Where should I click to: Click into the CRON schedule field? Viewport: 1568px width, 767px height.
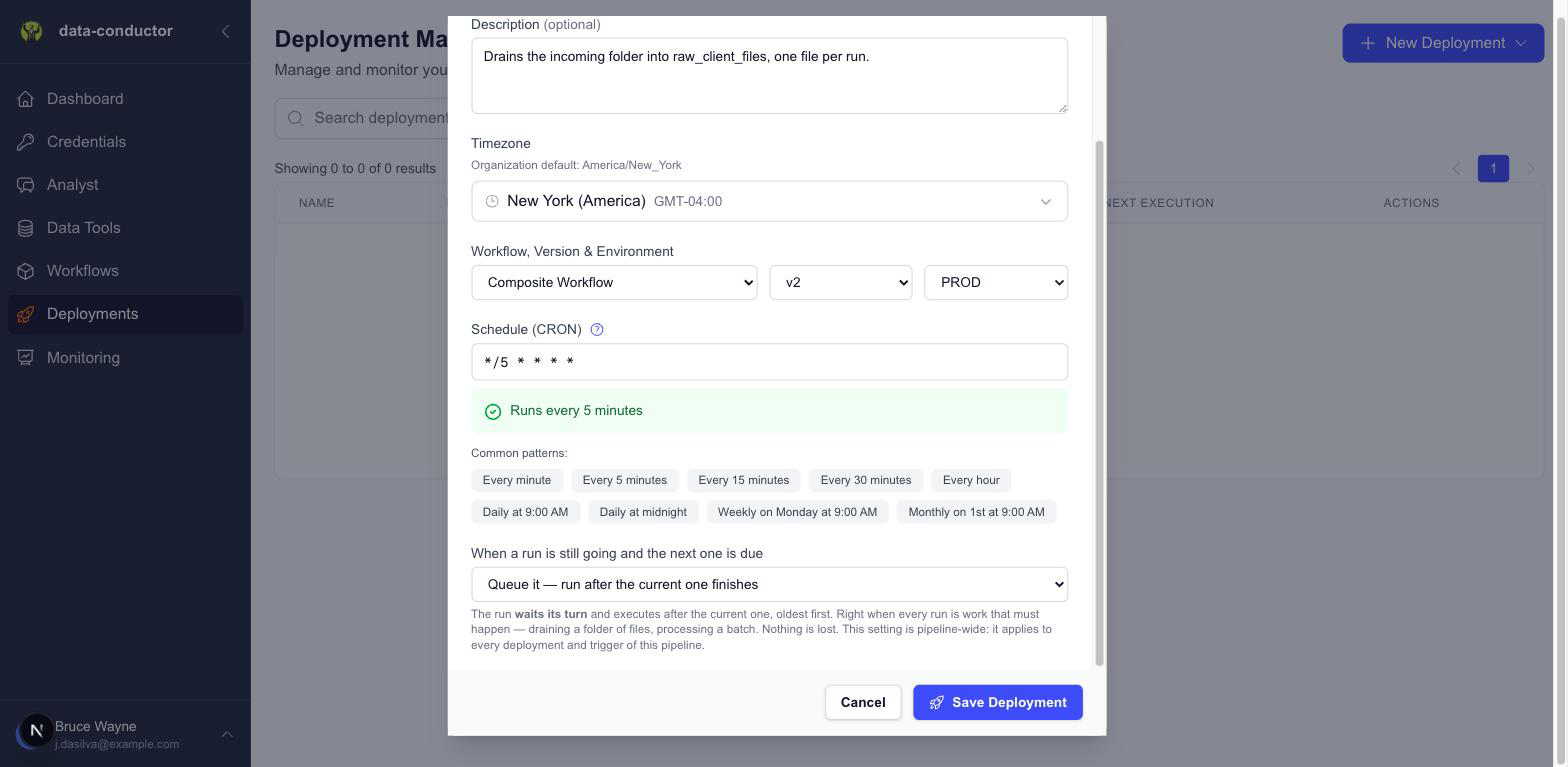(x=769, y=362)
